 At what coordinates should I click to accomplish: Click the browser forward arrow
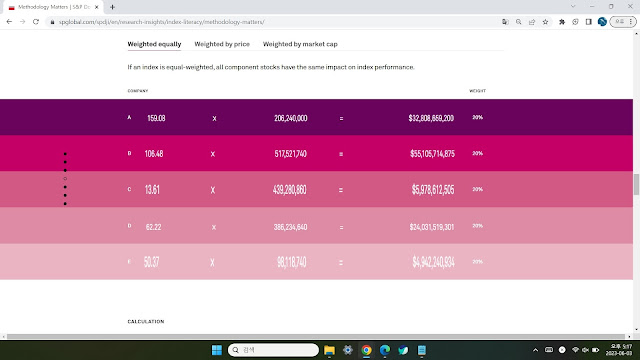coord(22,22)
